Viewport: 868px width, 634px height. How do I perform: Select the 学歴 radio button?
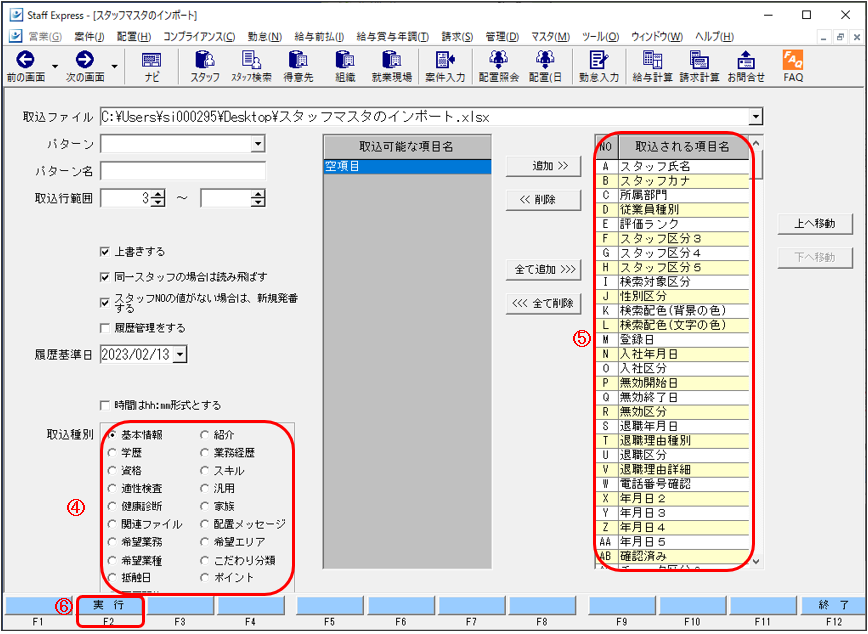(112, 453)
